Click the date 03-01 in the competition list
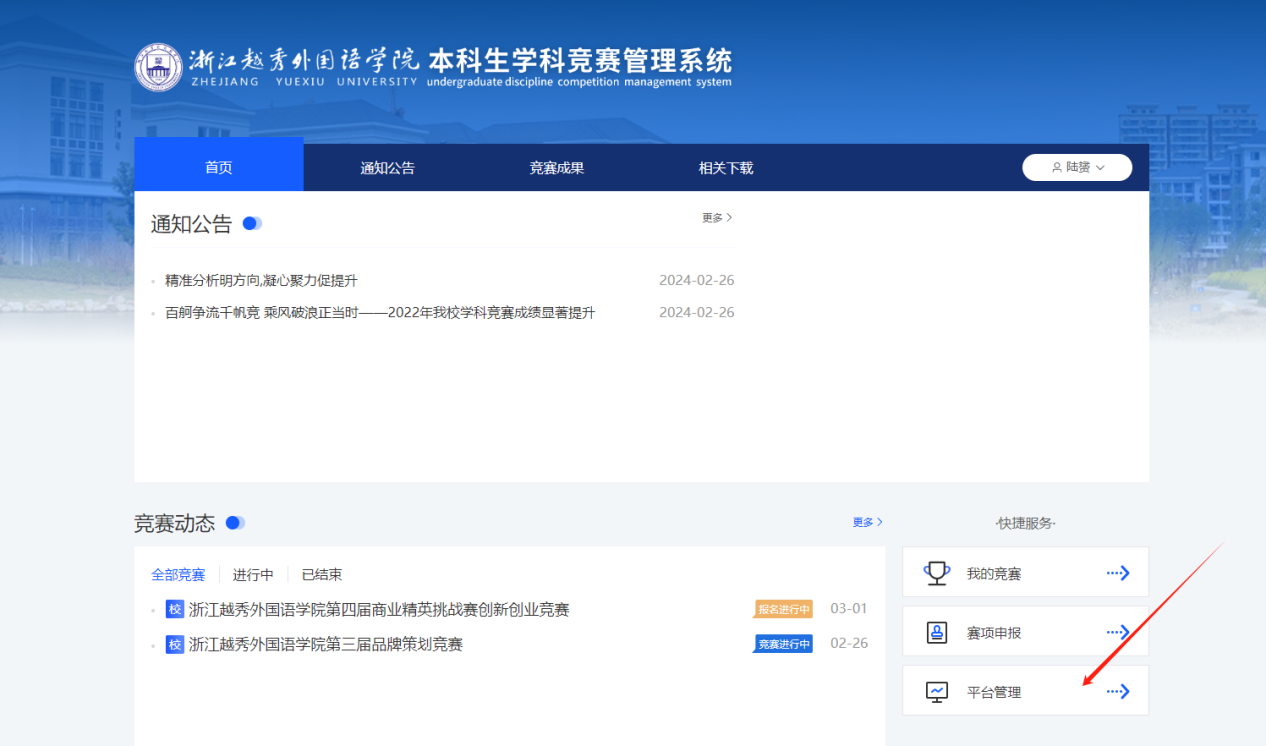The width and height of the screenshot is (1266, 746). point(849,609)
